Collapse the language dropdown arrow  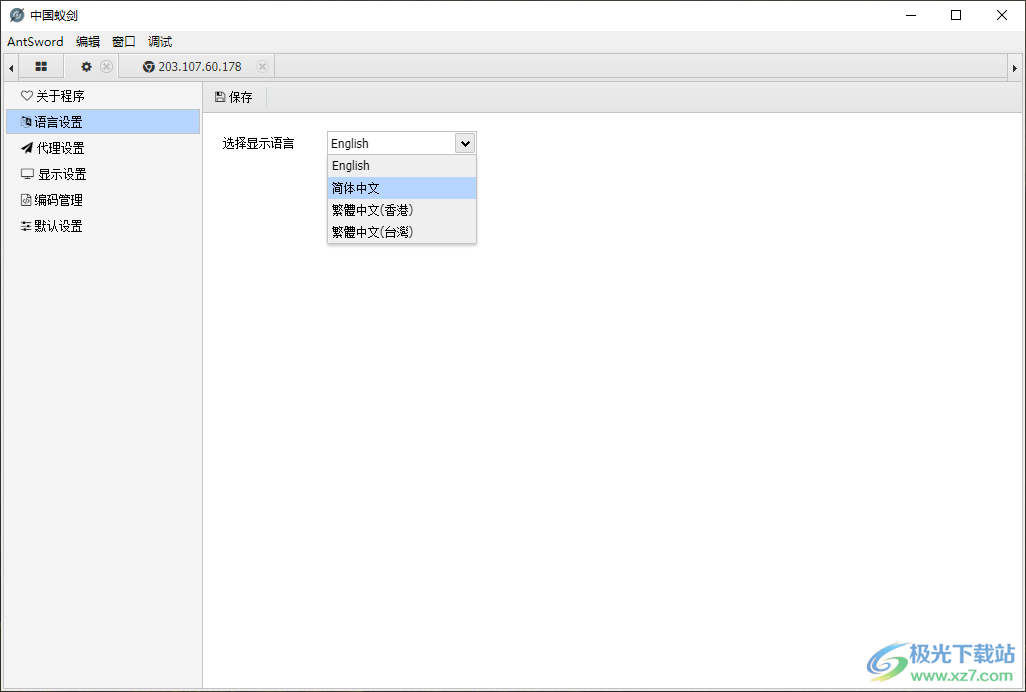[465, 143]
